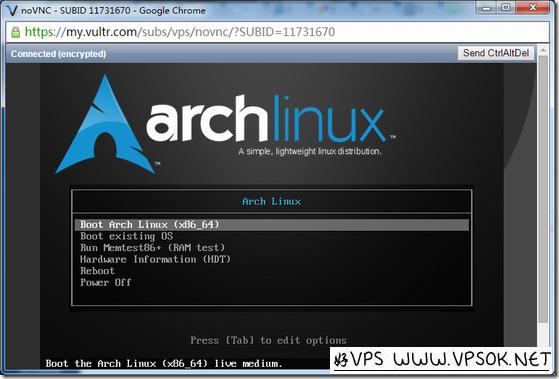Click Boot the Arch Linux live medium text
Image resolution: width=559 pixels, height=379 pixels.
pos(164,363)
